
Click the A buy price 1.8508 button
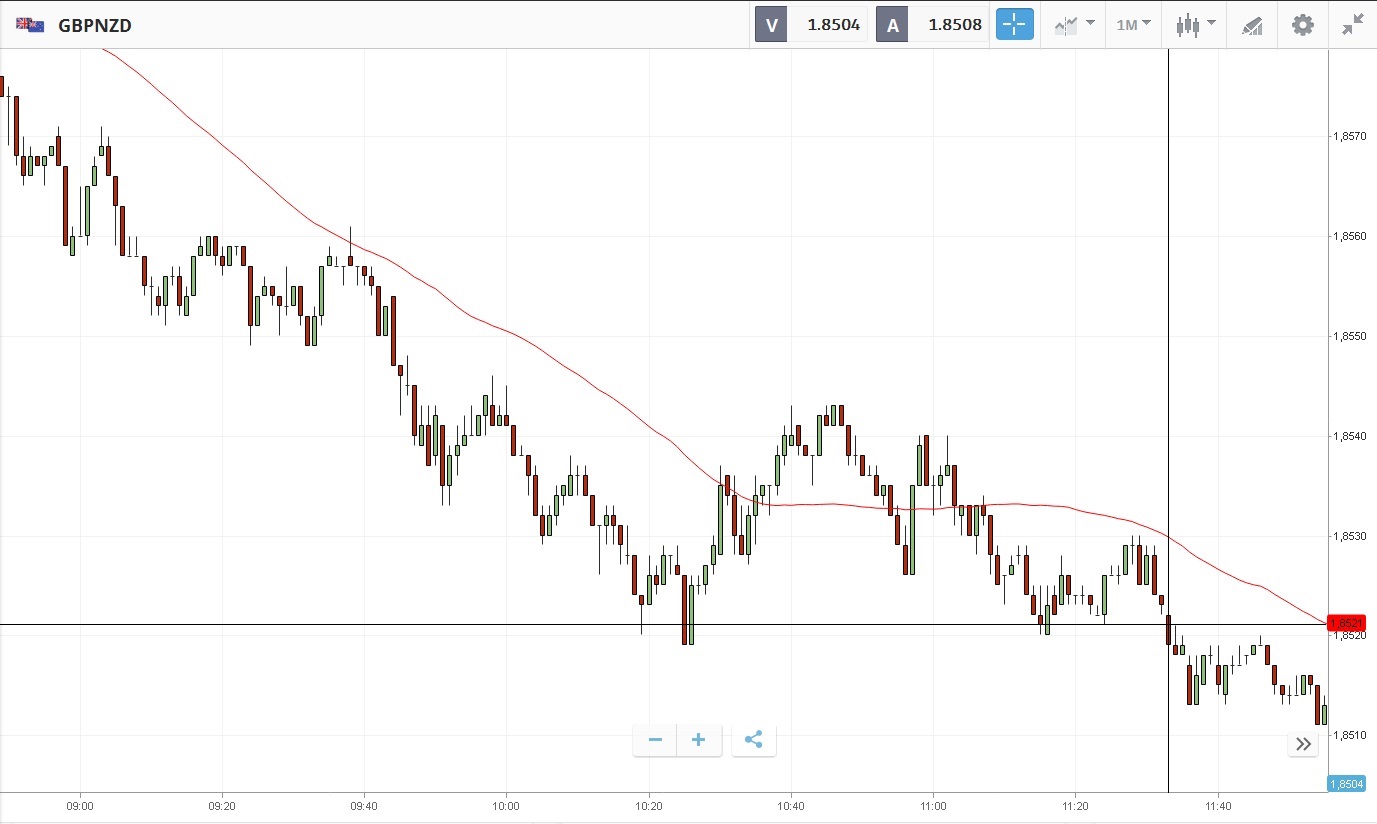(x=932, y=25)
